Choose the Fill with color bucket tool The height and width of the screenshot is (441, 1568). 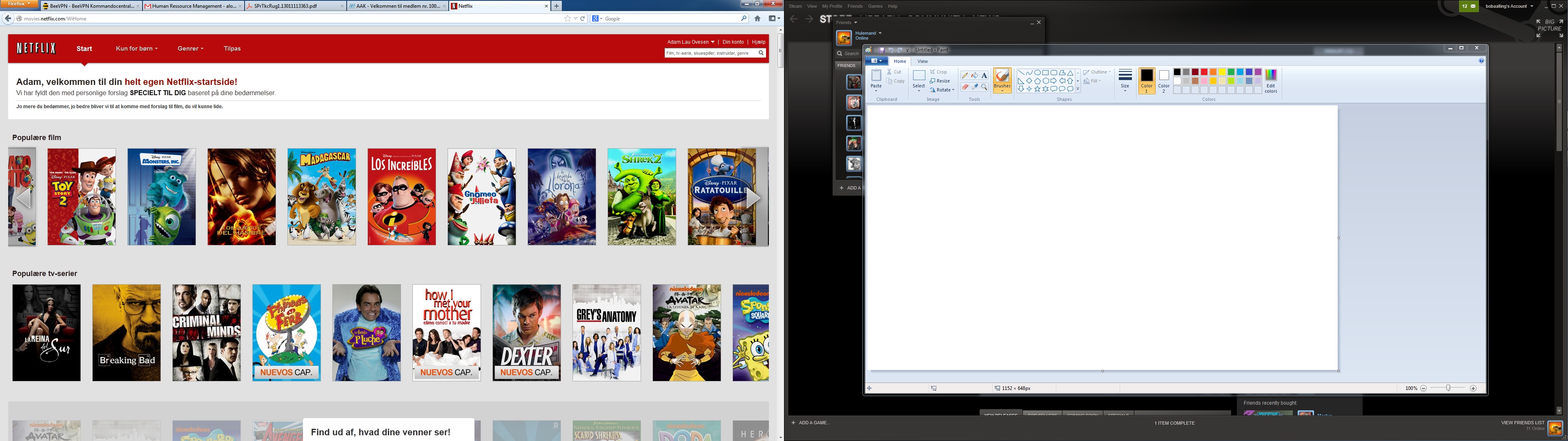975,76
